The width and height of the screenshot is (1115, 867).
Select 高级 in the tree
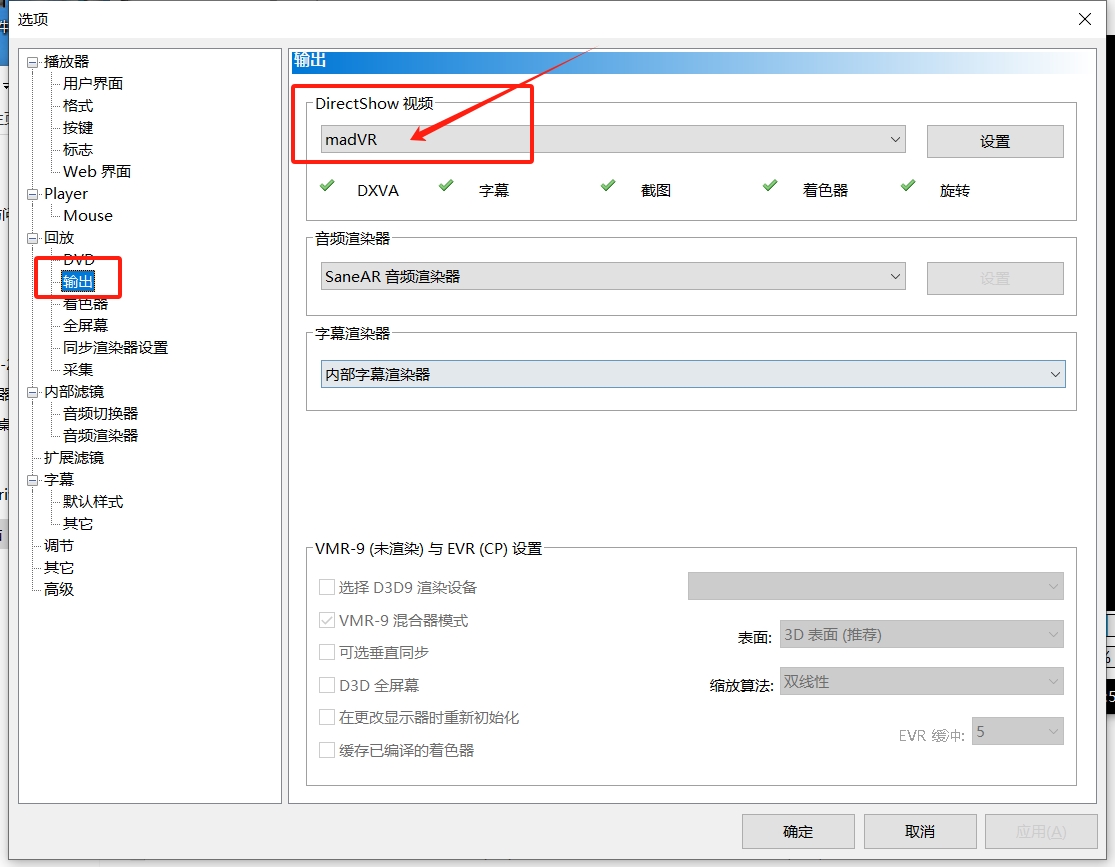tap(58, 590)
